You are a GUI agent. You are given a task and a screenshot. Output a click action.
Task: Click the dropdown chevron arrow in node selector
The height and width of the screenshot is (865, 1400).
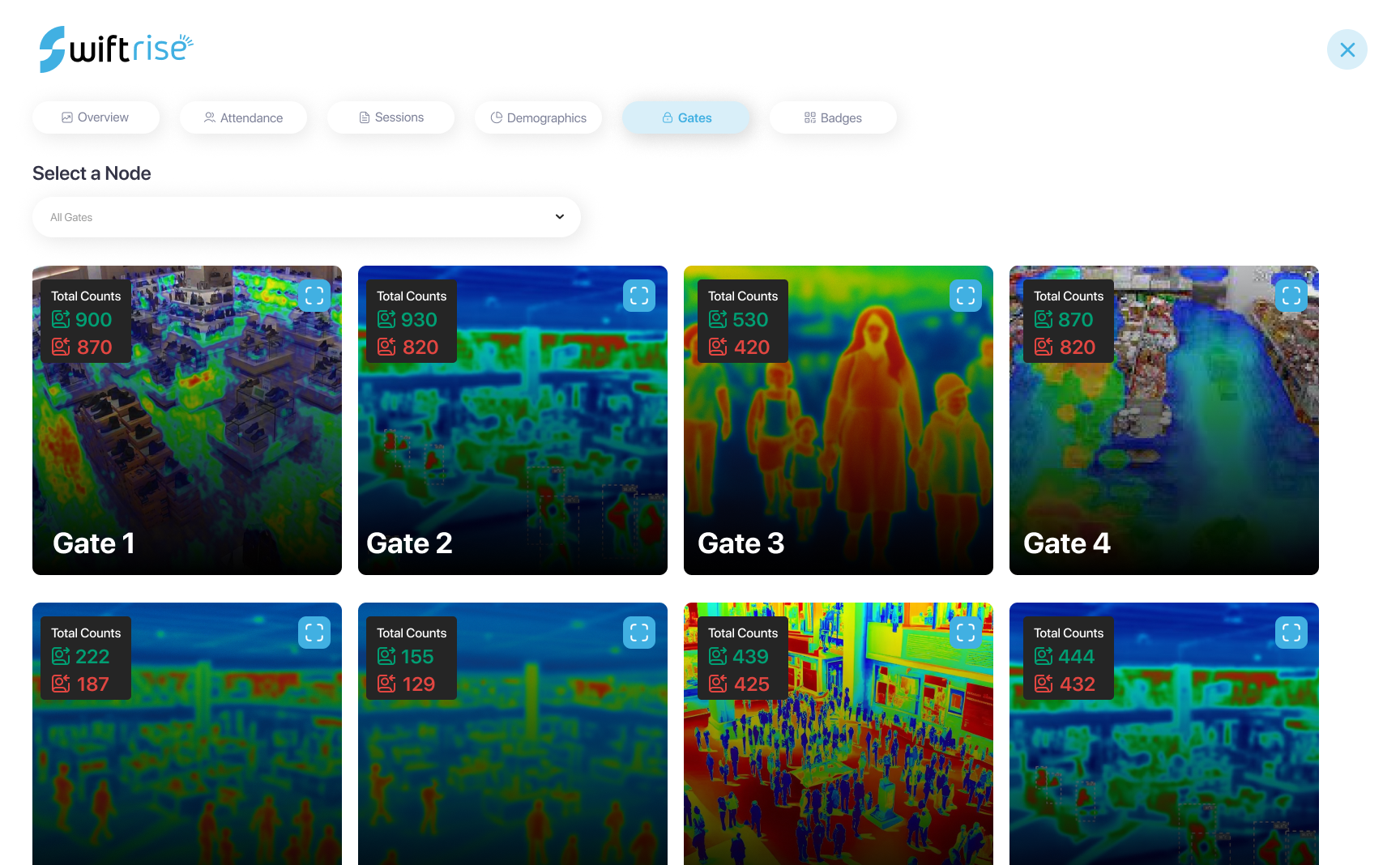click(x=559, y=217)
